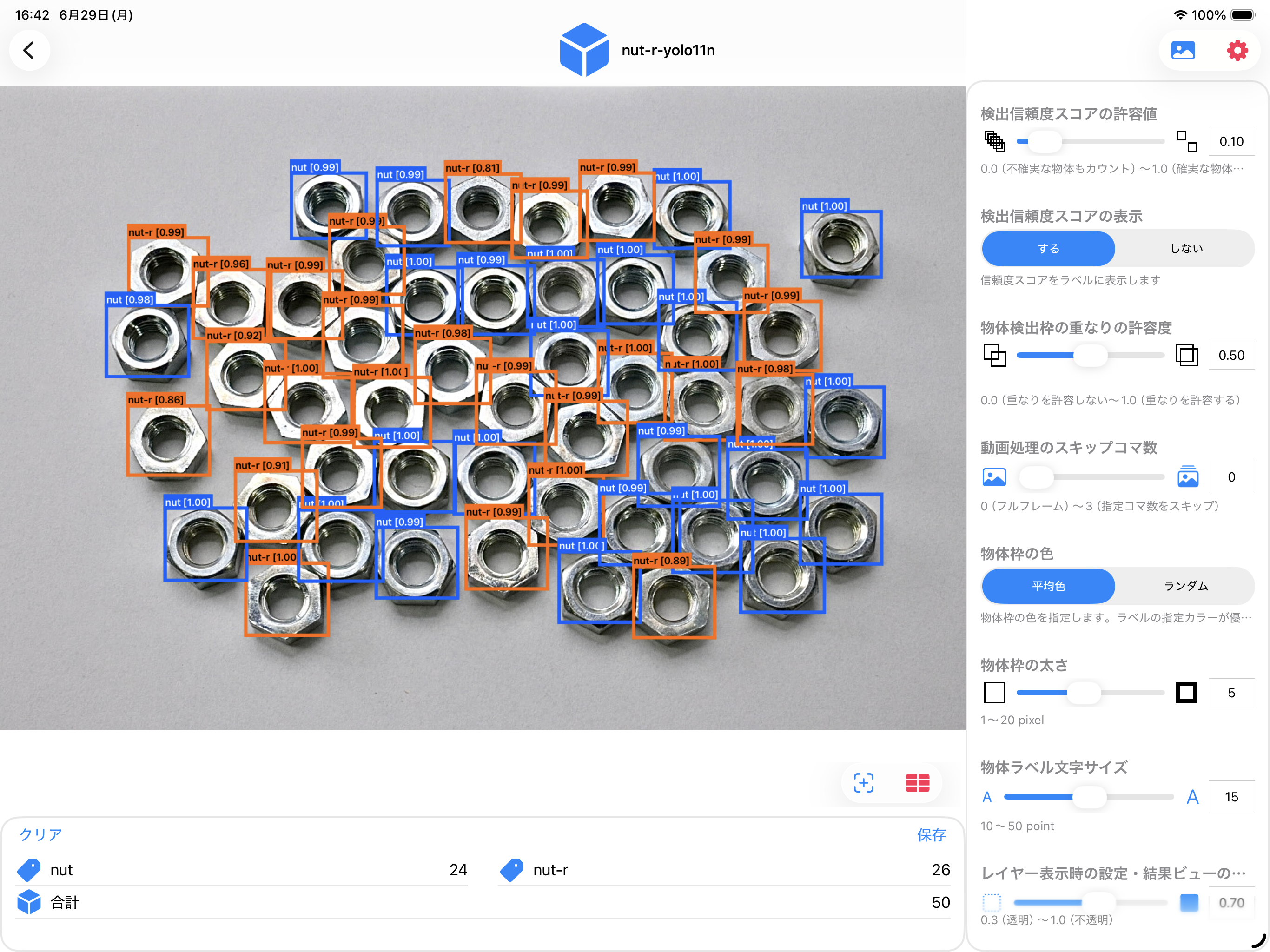Choose 平均色 for frame color
Image resolution: width=1270 pixels, height=952 pixels.
click(x=1048, y=586)
